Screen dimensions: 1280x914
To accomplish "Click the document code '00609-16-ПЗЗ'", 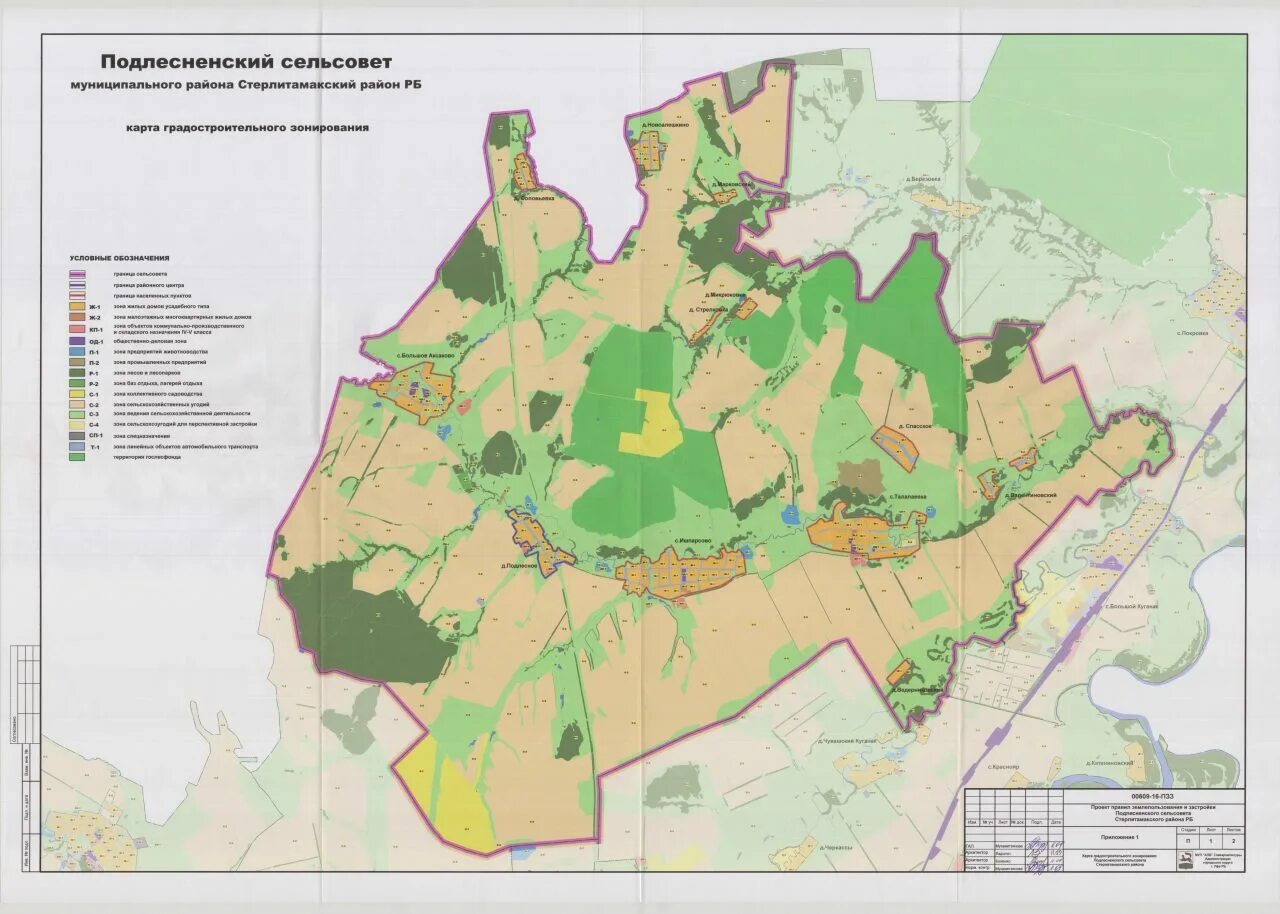I will pyautogui.click(x=1152, y=796).
